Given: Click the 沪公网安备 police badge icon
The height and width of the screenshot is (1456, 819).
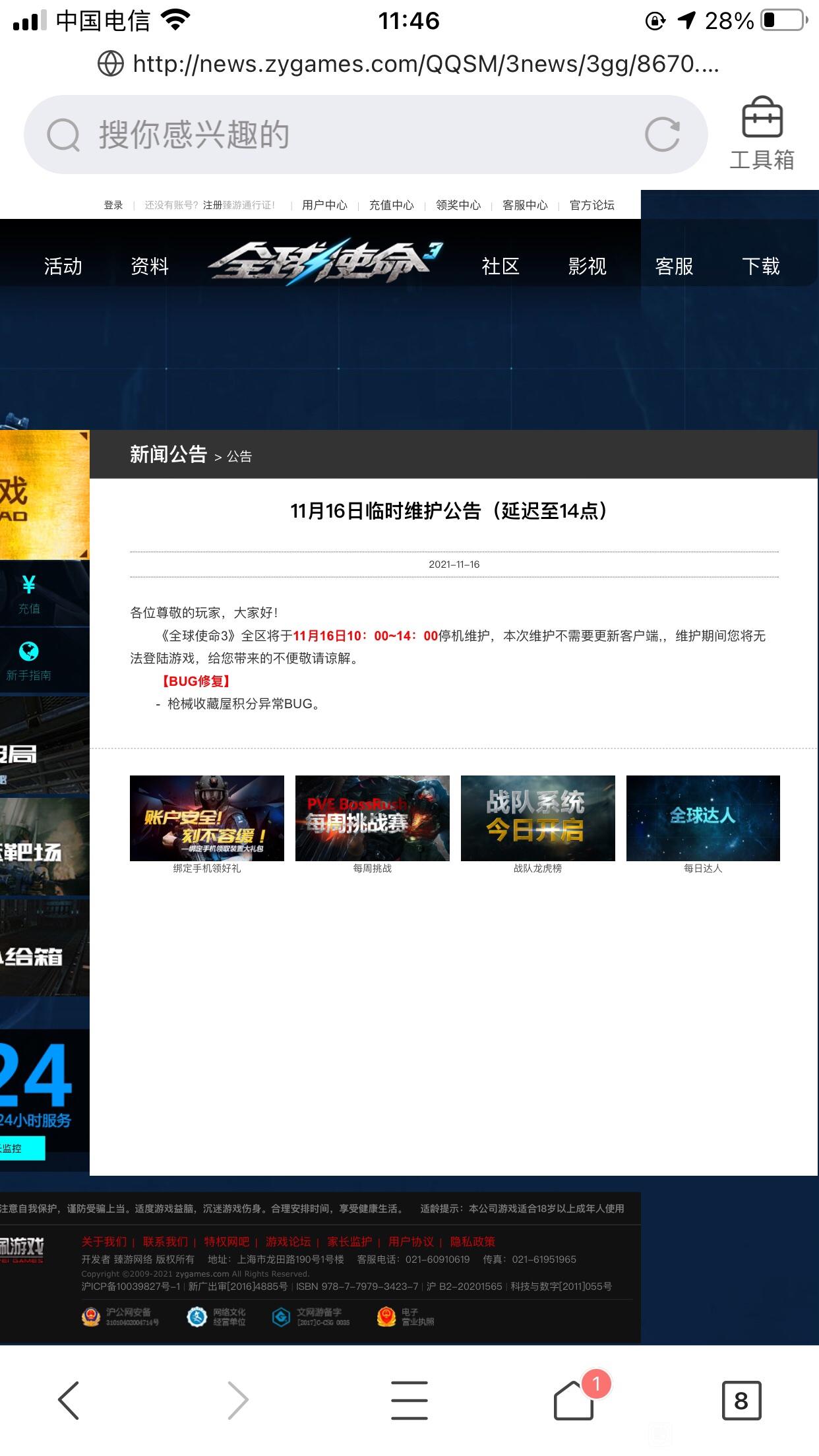Looking at the screenshot, I should 90,1317.
